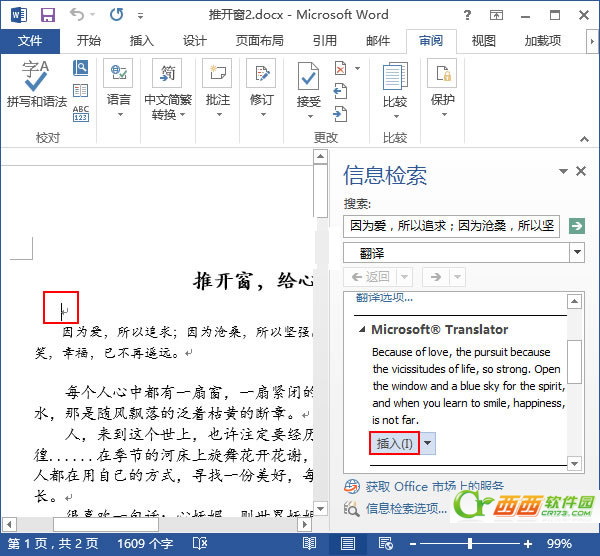Click the zoom slider handle
The image size is (600, 556).
click(x=470, y=543)
